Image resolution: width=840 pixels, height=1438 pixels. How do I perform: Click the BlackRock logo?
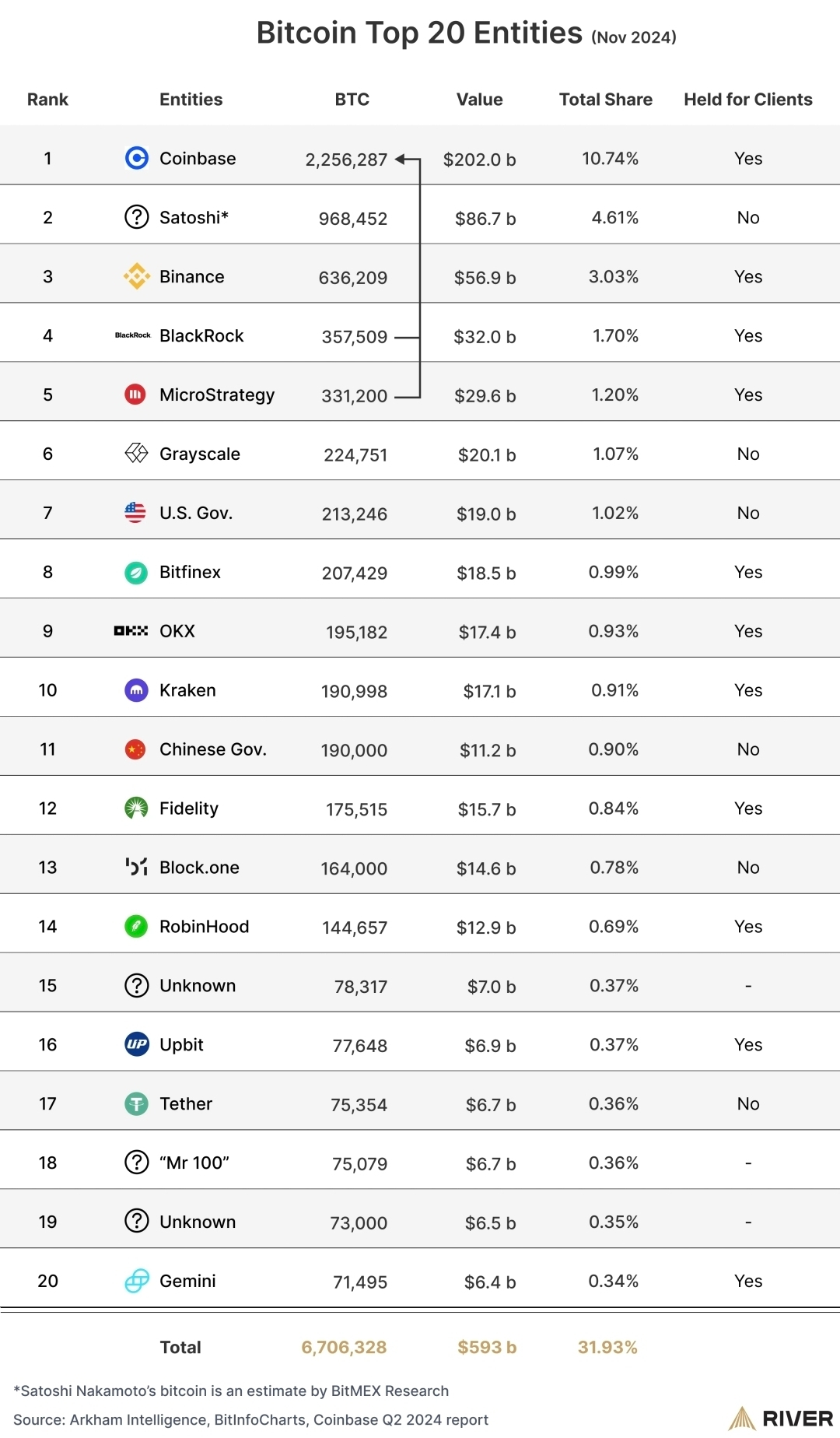click(x=133, y=335)
